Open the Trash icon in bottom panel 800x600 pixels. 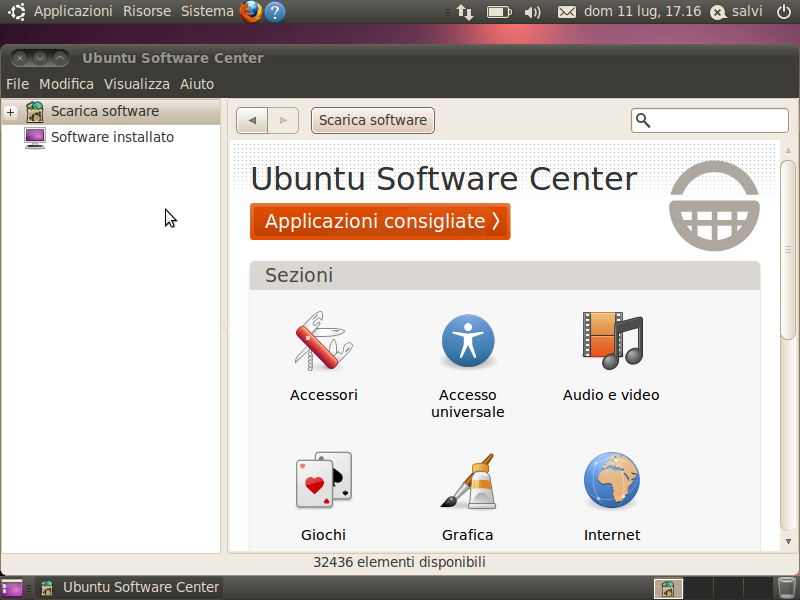[x=787, y=588]
